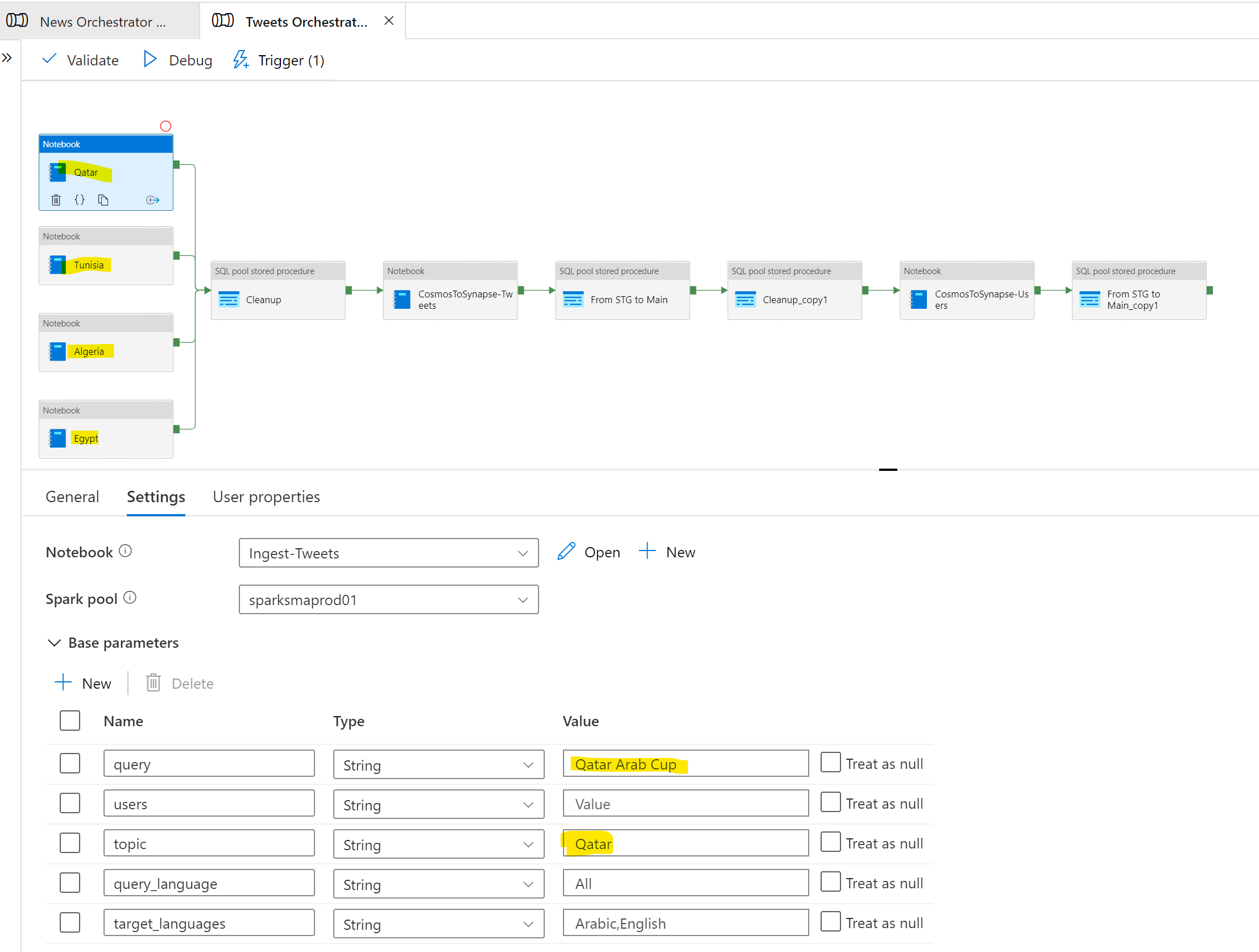Toggle the select-all checkbox in Name header
1259x952 pixels.
pyautogui.click(x=70, y=721)
